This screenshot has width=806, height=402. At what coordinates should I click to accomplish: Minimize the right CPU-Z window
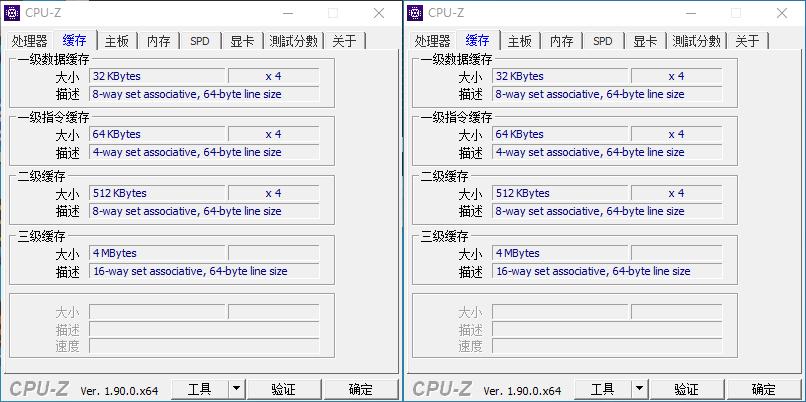pos(691,13)
